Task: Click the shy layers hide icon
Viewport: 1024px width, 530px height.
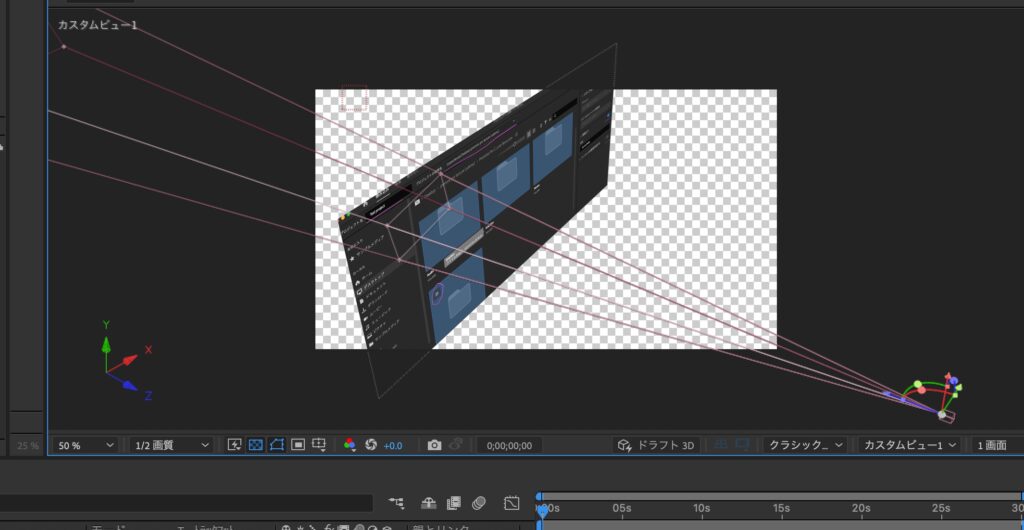Action: click(x=428, y=503)
